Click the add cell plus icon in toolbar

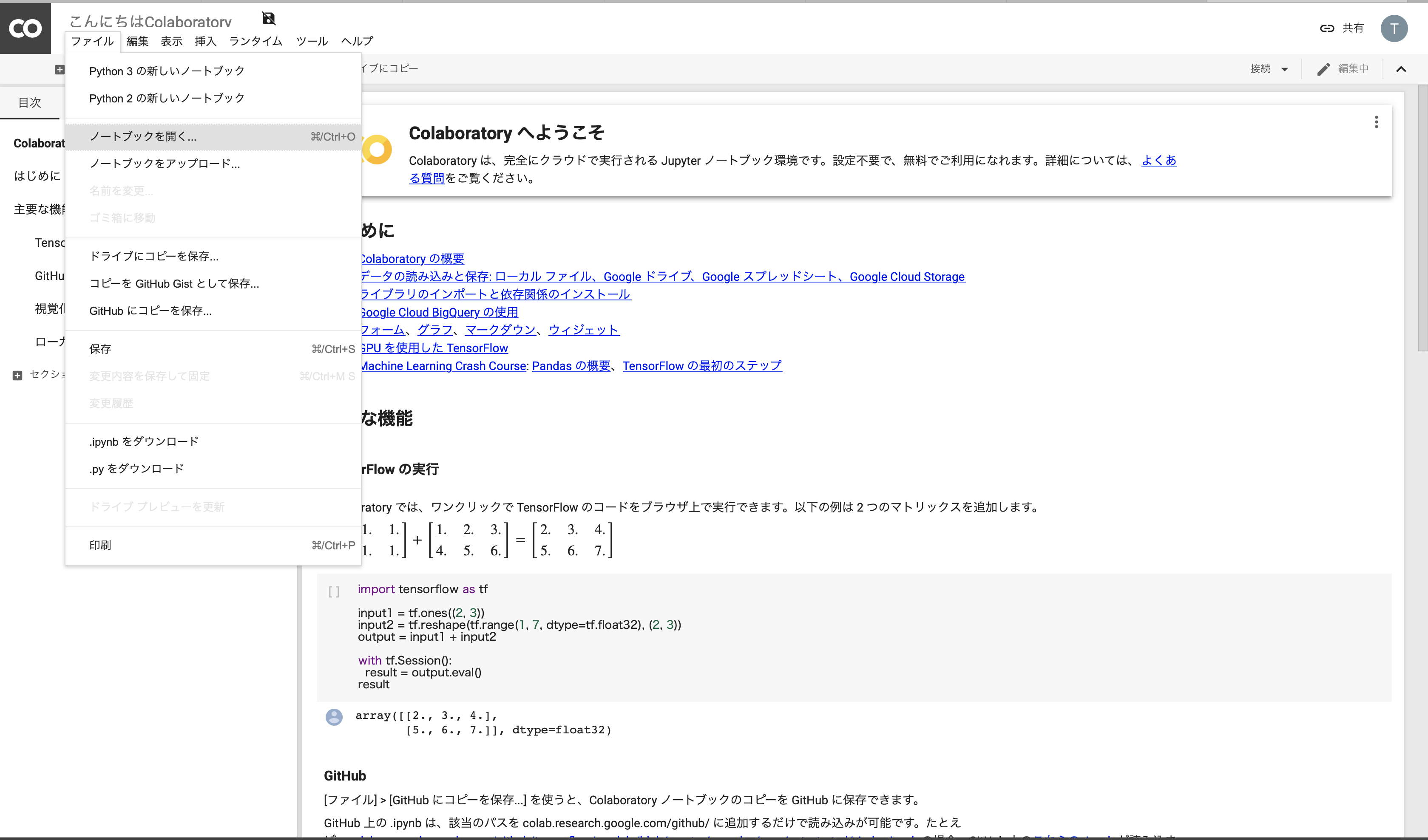60,69
